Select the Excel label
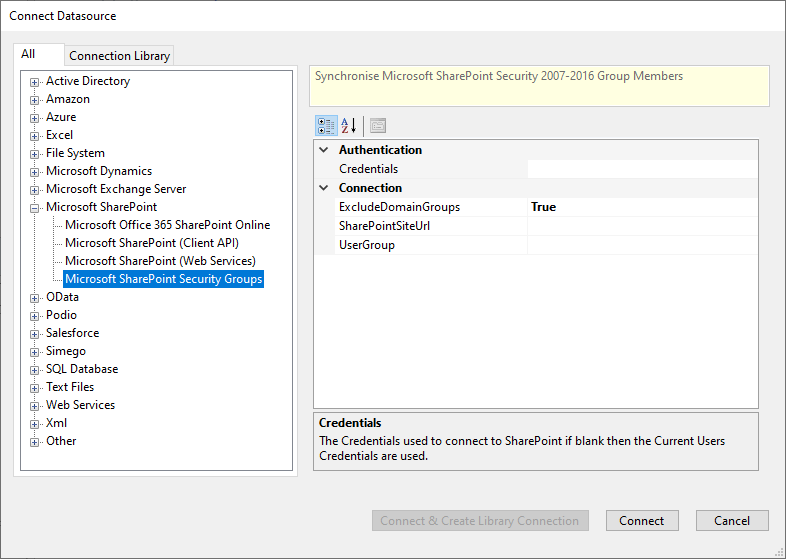Viewport: 786px width, 559px height. click(x=59, y=135)
